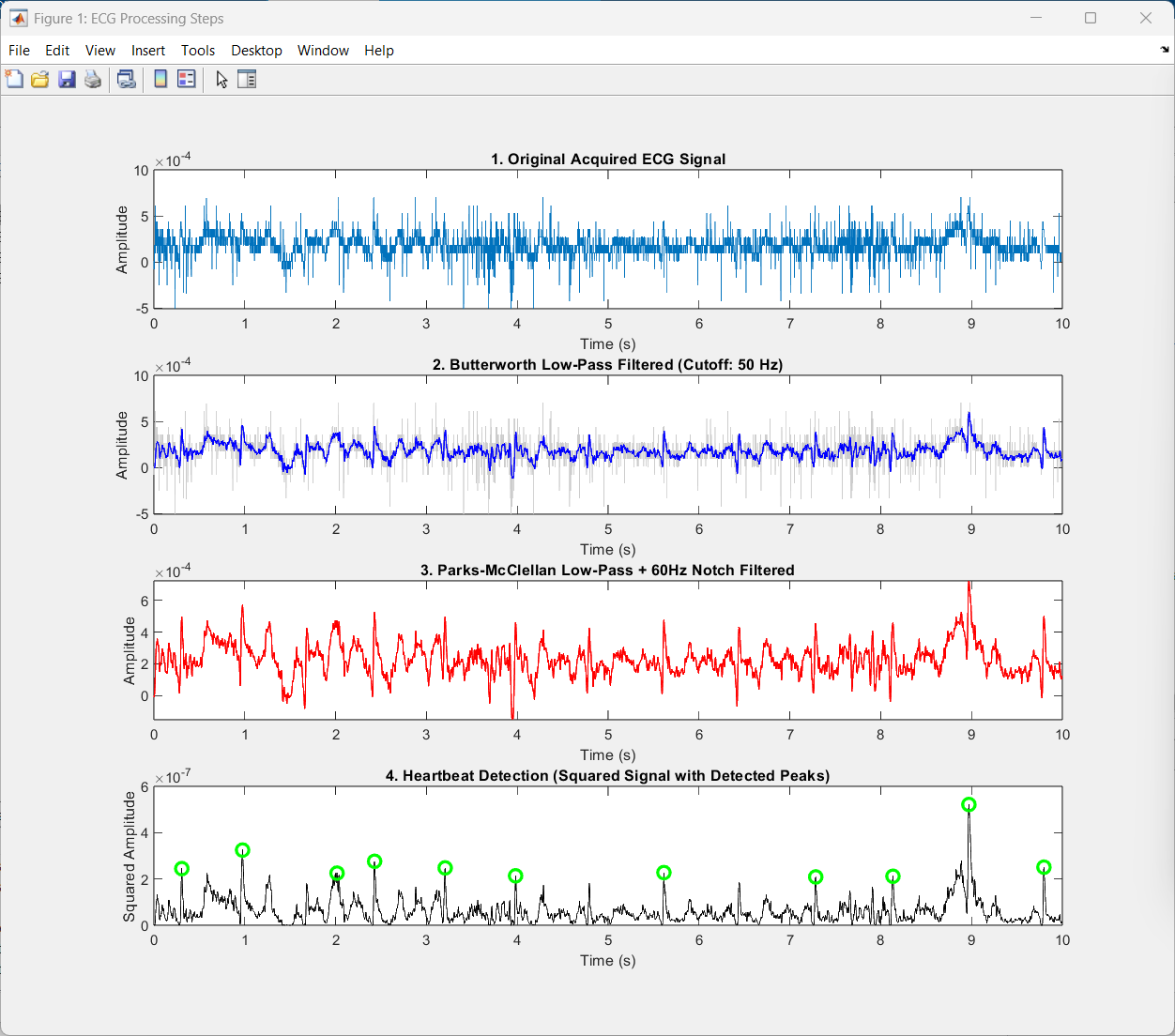This screenshot has width=1175, height=1036.
Task: Insert a legend from the toolbar
Action: click(187, 79)
